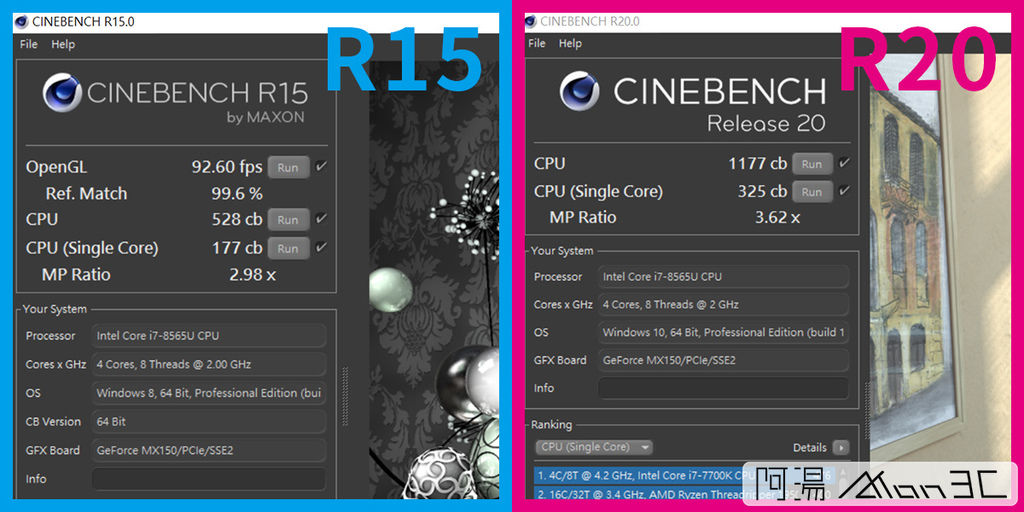Click the Cores x GHz field in R20

(x=724, y=304)
